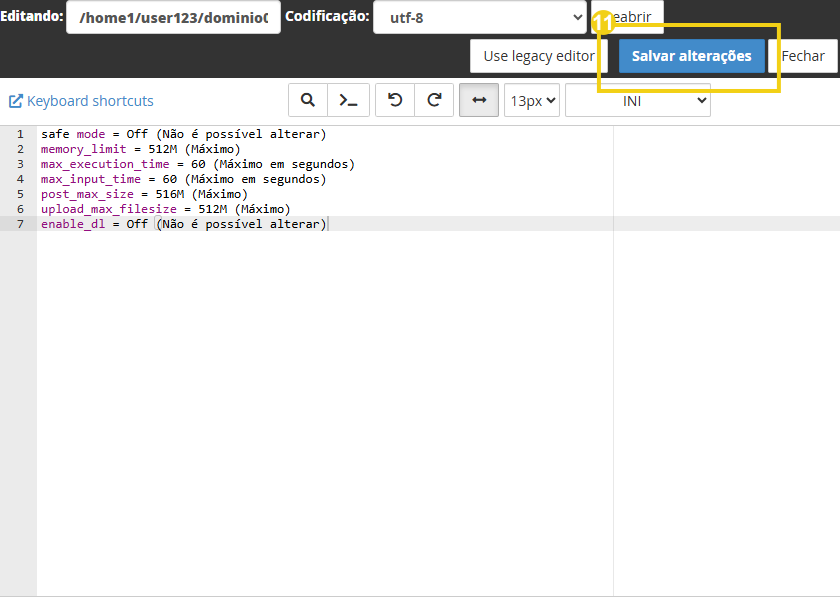Click the upload_max_filesize line
Viewport: 840px width, 611px height.
[166, 209]
